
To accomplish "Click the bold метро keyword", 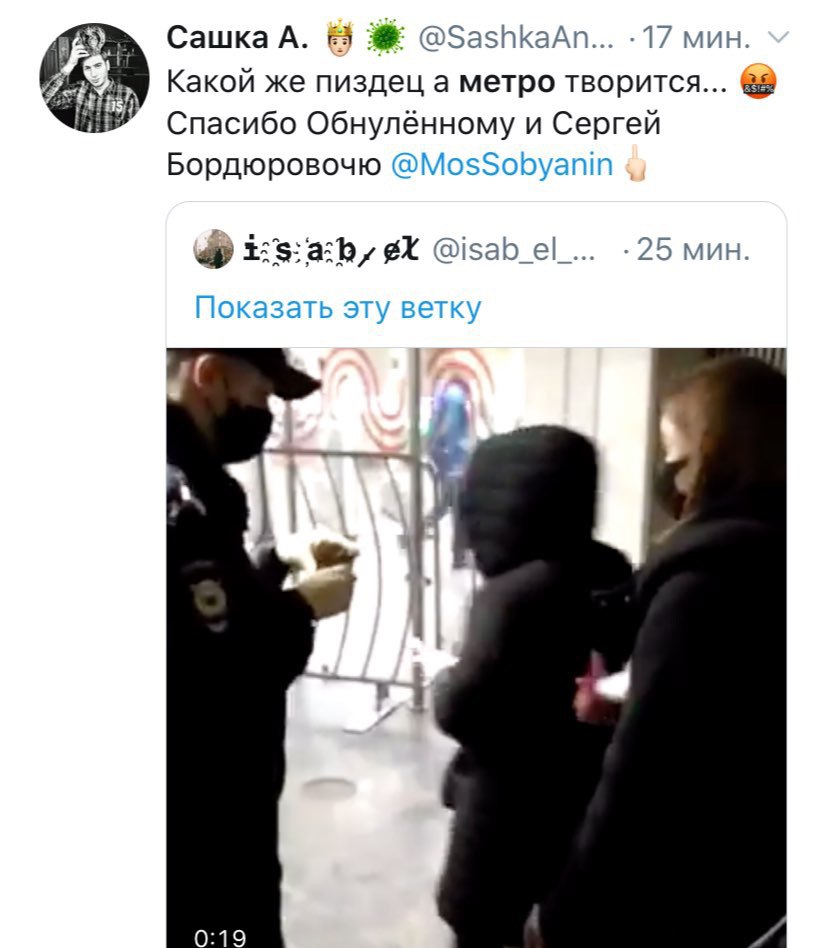I will (x=507, y=81).
